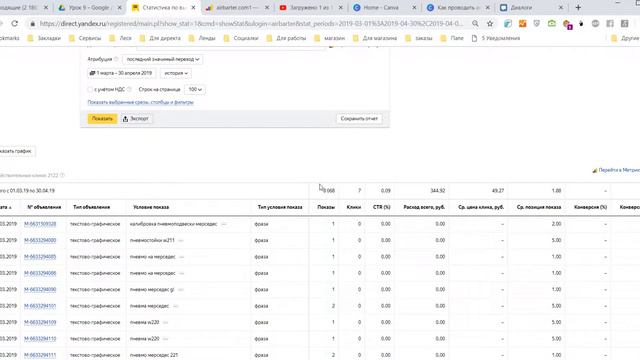640x360 pixels.
Task: Open the Леса bookmarks folder
Action: [120, 38]
